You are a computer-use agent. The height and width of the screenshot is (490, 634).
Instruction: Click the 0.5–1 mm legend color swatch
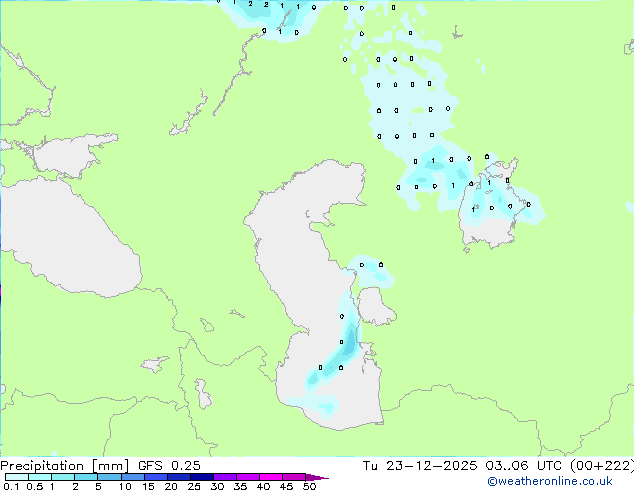(x=40, y=477)
